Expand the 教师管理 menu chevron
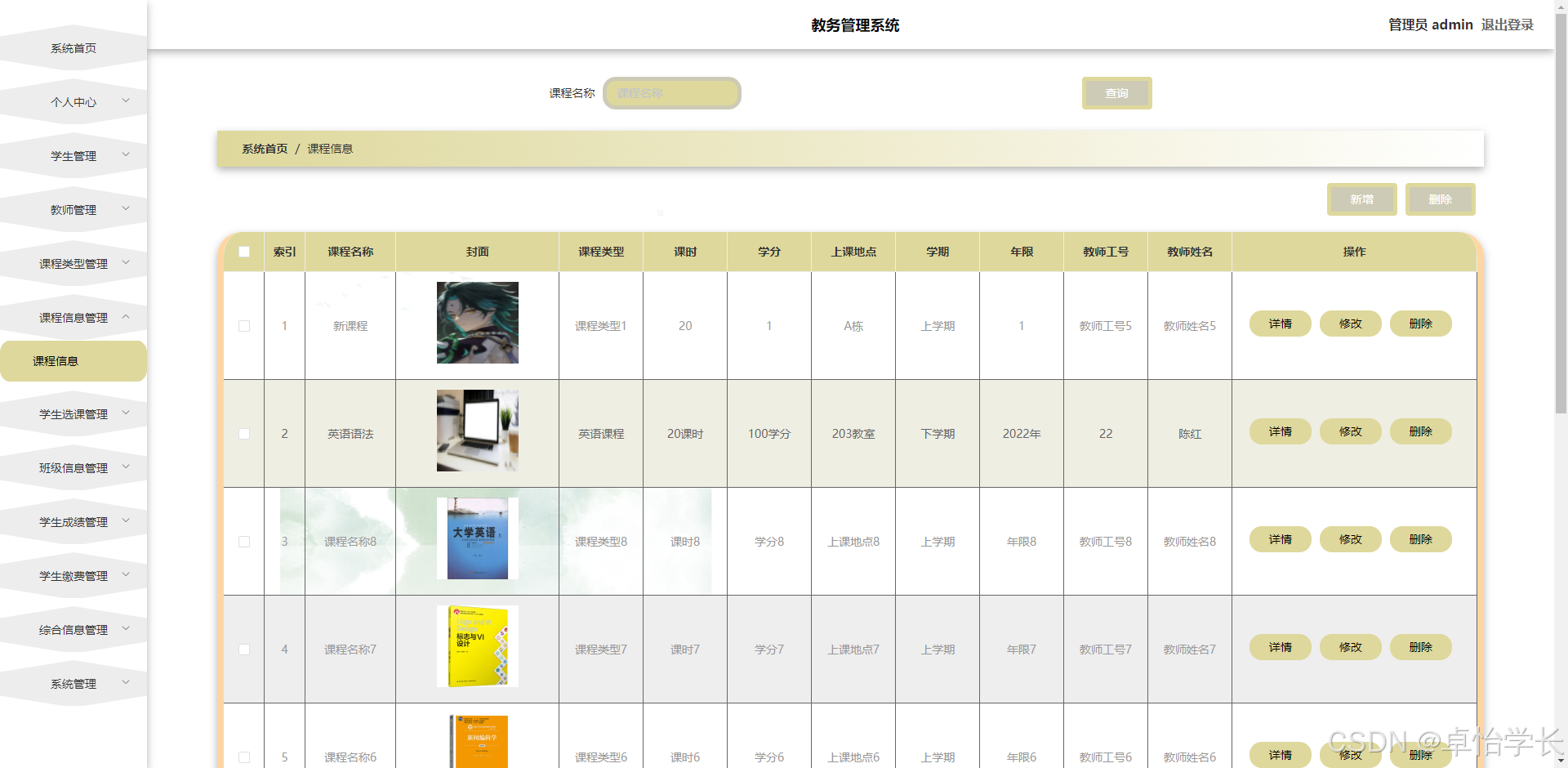 coord(126,209)
